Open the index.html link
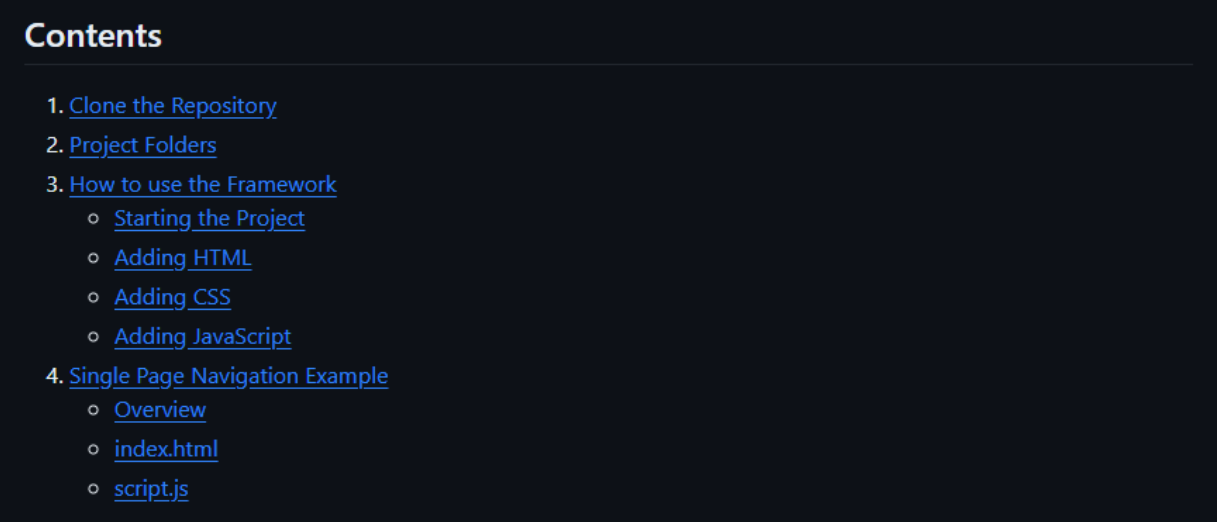The height and width of the screenshot is (522, 1217). tap(166, 449)
